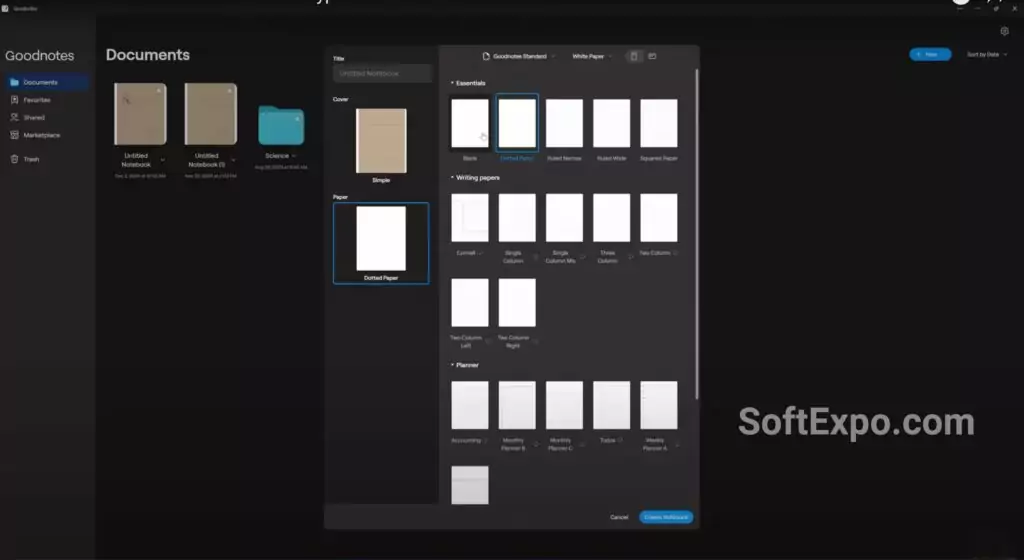The image size is (1024, 560).
Task: Choose the Ruled Wide template
Action: [x=611, y=123]
